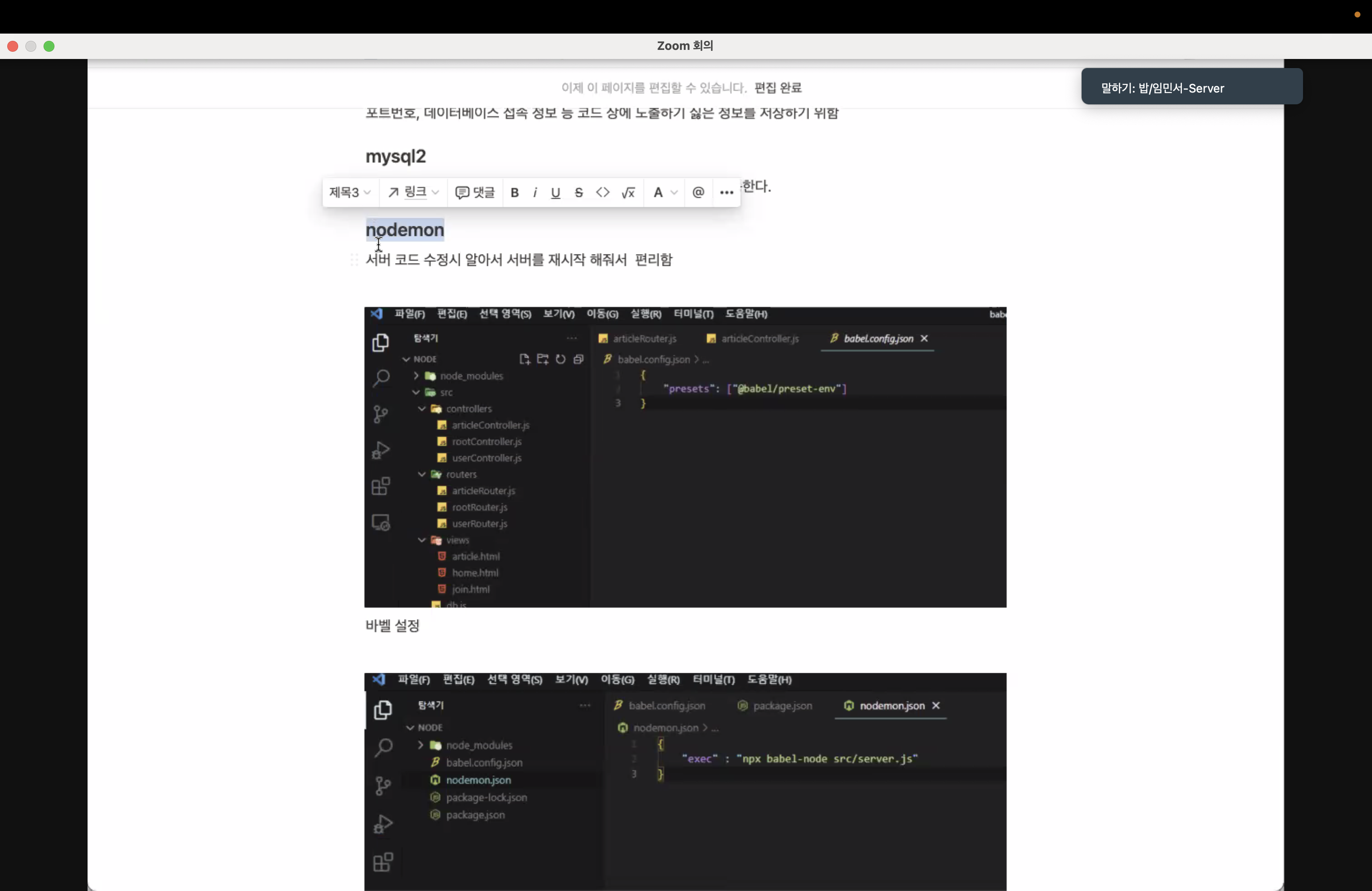The image size is (1372, 891).
Task: Click New File icon in NODE explorer header
Action: pyautogui.click(x=524, y=359)
